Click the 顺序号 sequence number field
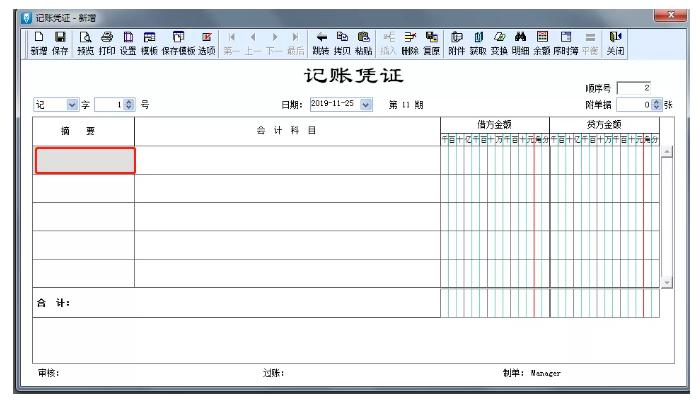This screenshot has height=403, width=700. (634, 88)
